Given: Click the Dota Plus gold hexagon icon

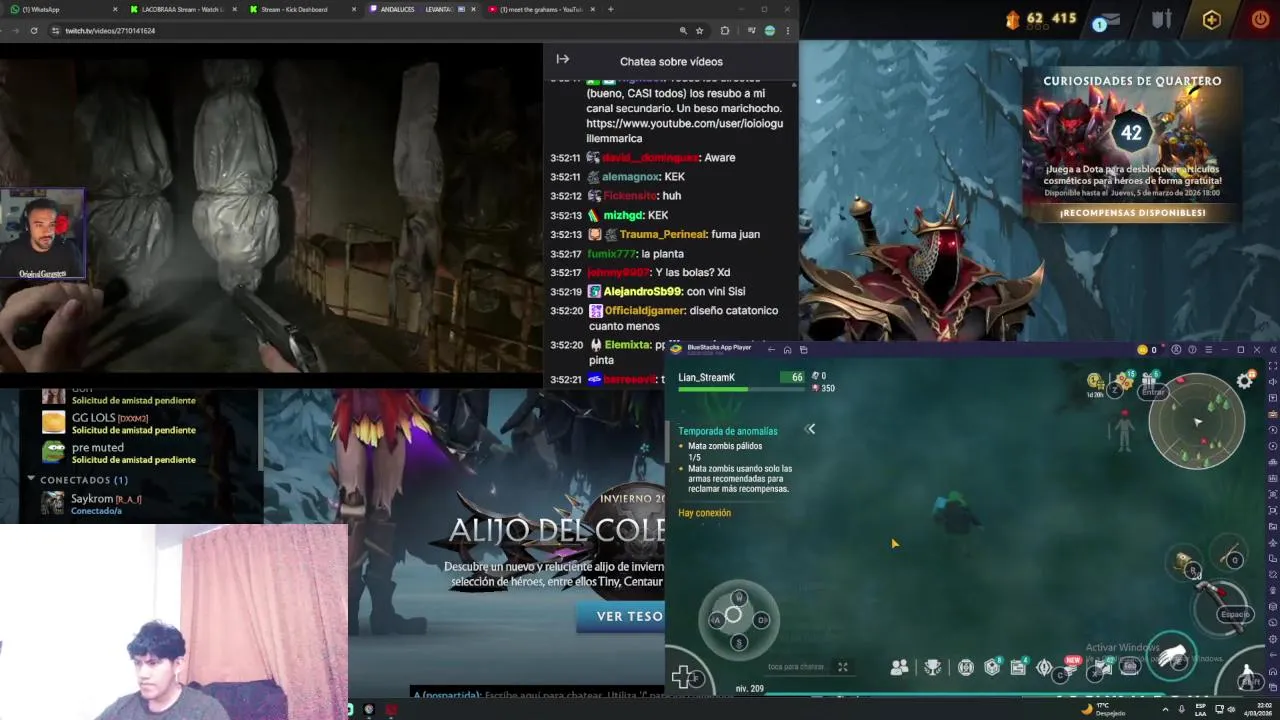Looking at the screenshot, I should point(1211,19).
